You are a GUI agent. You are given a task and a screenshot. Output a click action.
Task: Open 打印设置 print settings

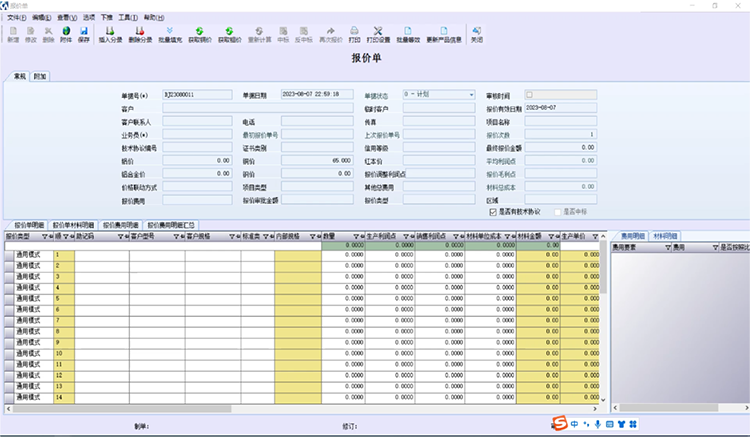tap(378, 34)
